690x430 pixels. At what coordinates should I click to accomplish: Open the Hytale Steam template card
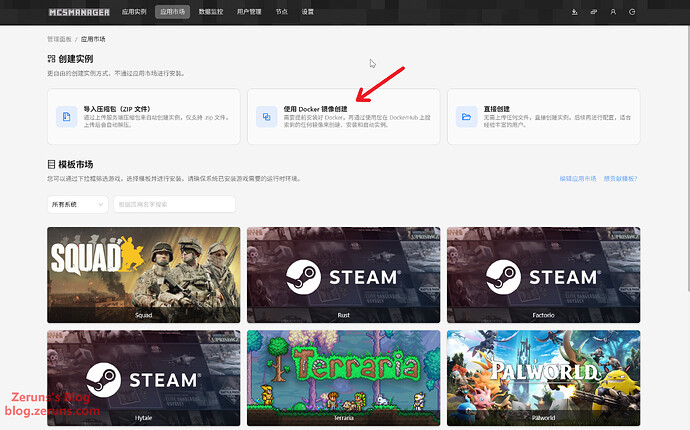coord(143,378)
